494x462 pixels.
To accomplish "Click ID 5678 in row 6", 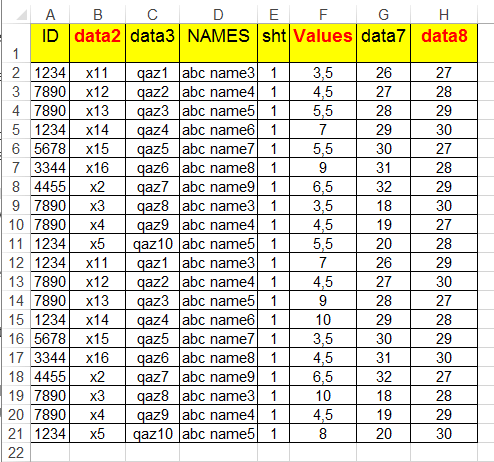I will point(50,149).
